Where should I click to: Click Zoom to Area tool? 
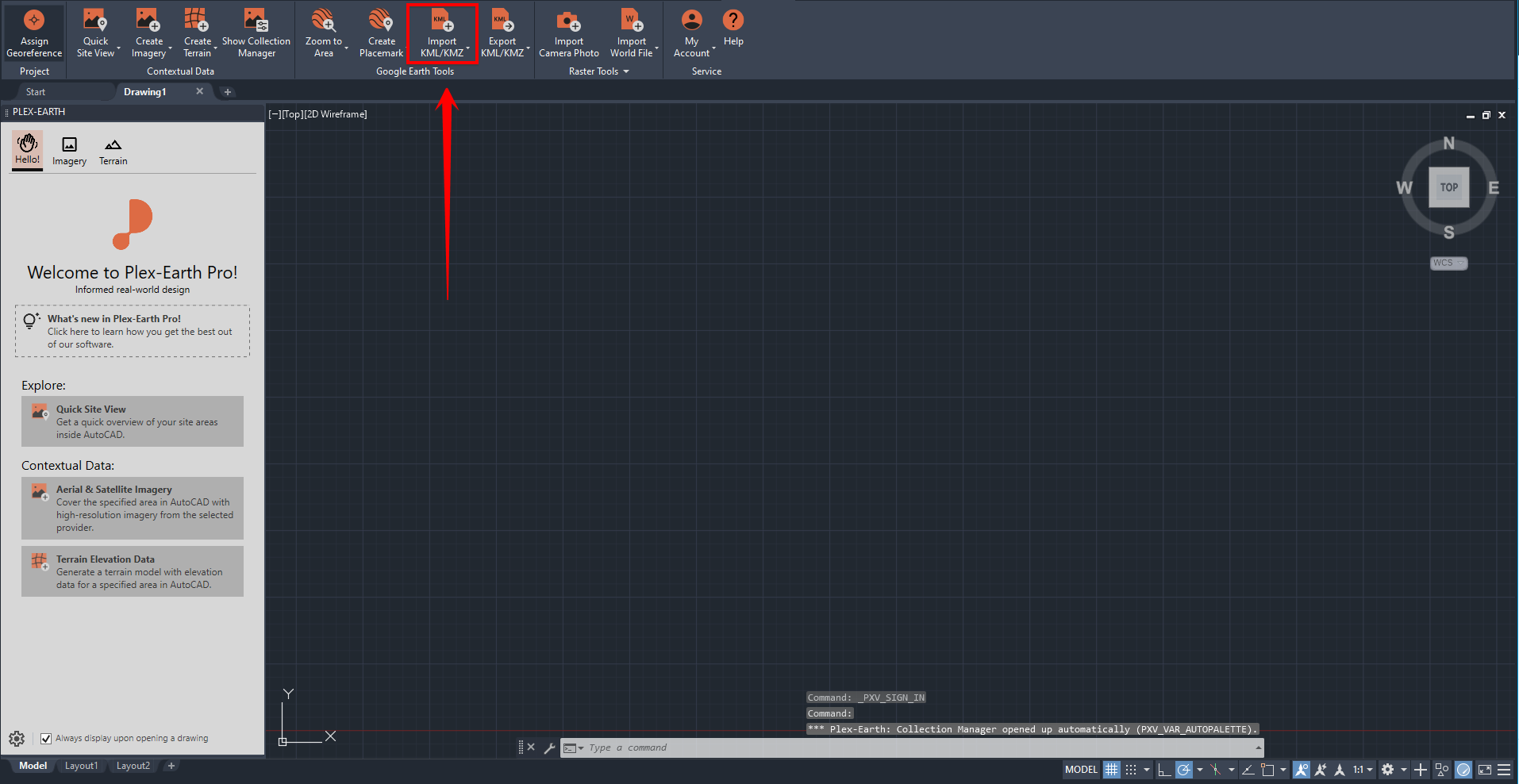click(x=323, y=33)
